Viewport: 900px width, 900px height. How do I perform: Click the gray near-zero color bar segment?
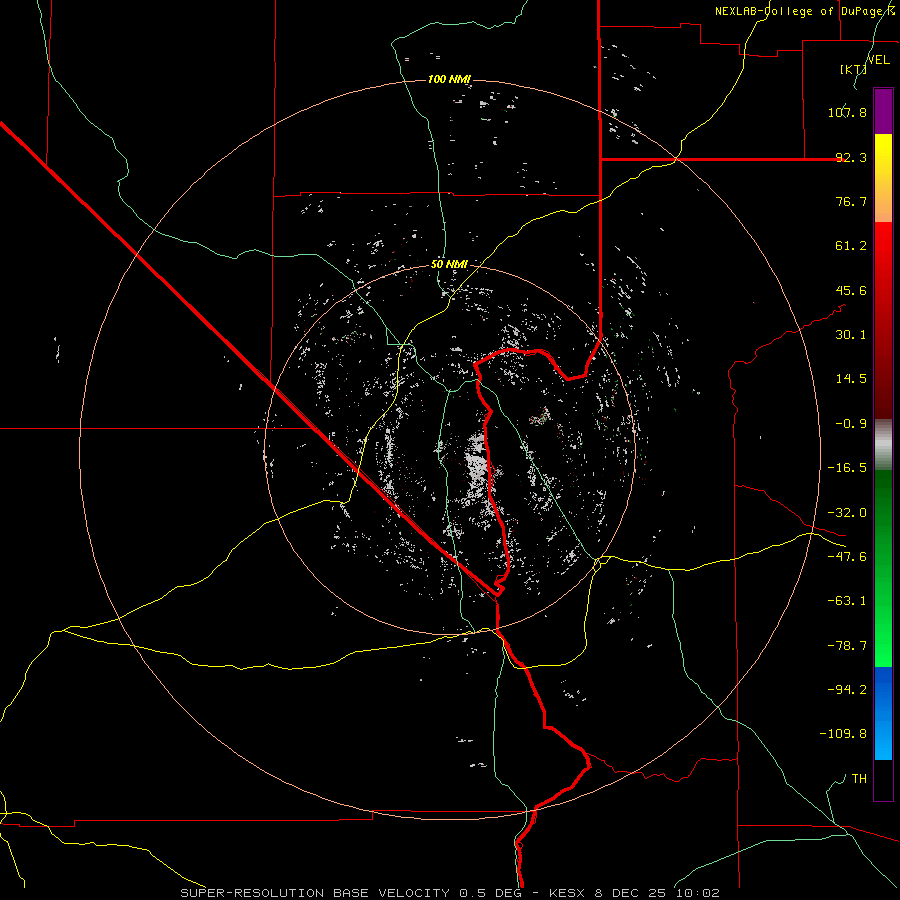click(883, 445)
